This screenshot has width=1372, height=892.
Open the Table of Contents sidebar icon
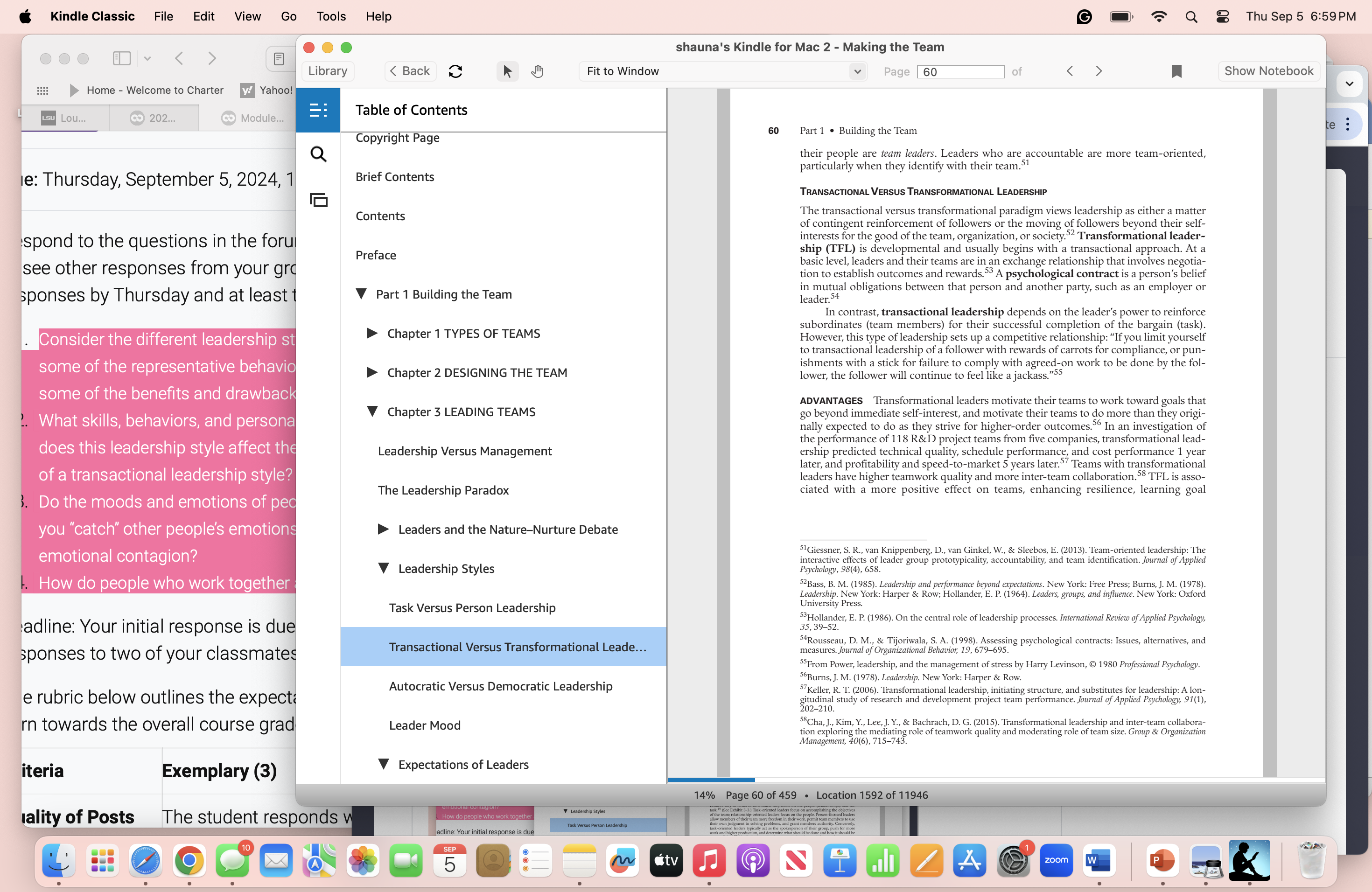(x=318, y=110)
